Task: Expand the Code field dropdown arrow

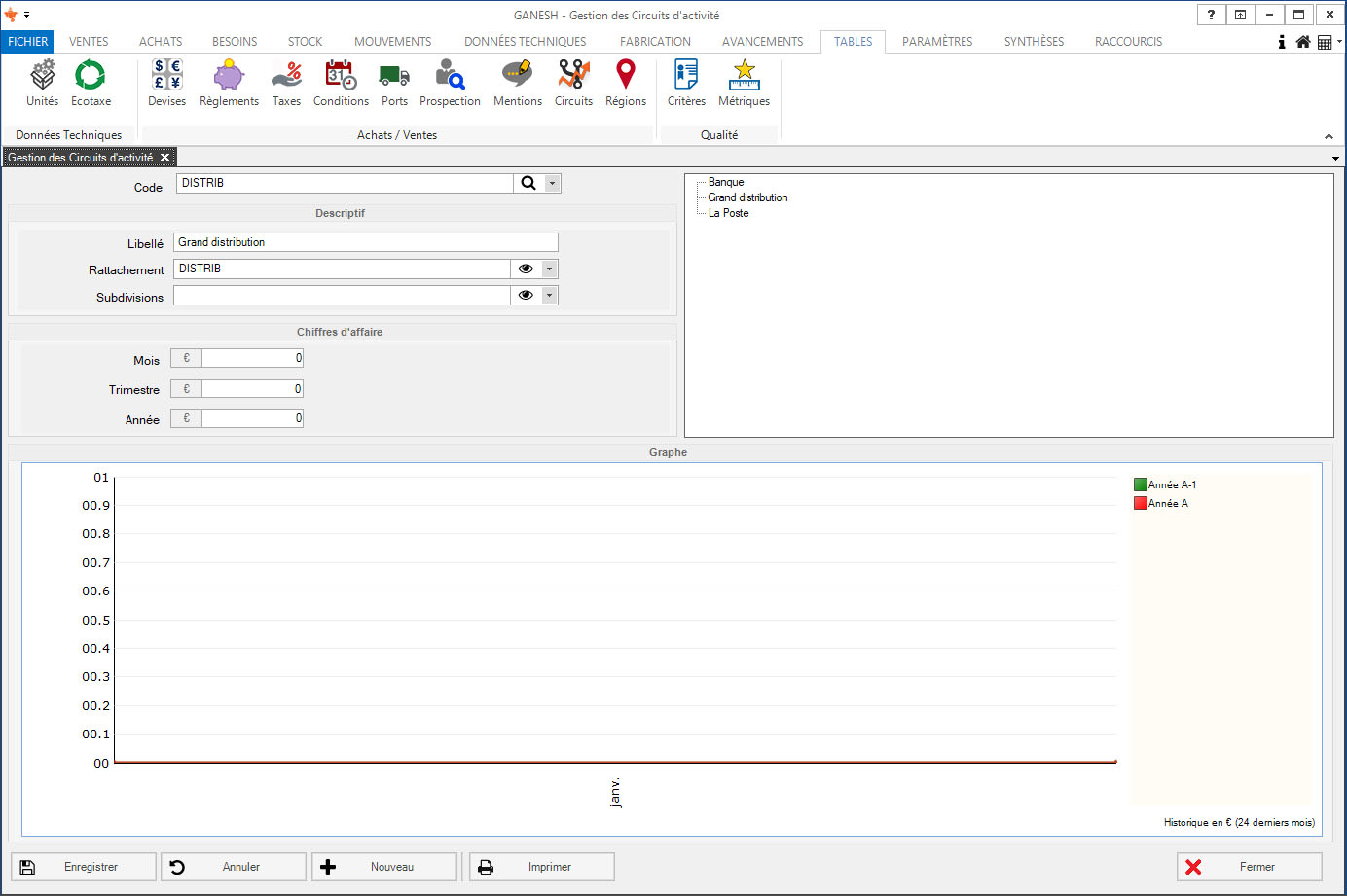Action: (552, 183)
